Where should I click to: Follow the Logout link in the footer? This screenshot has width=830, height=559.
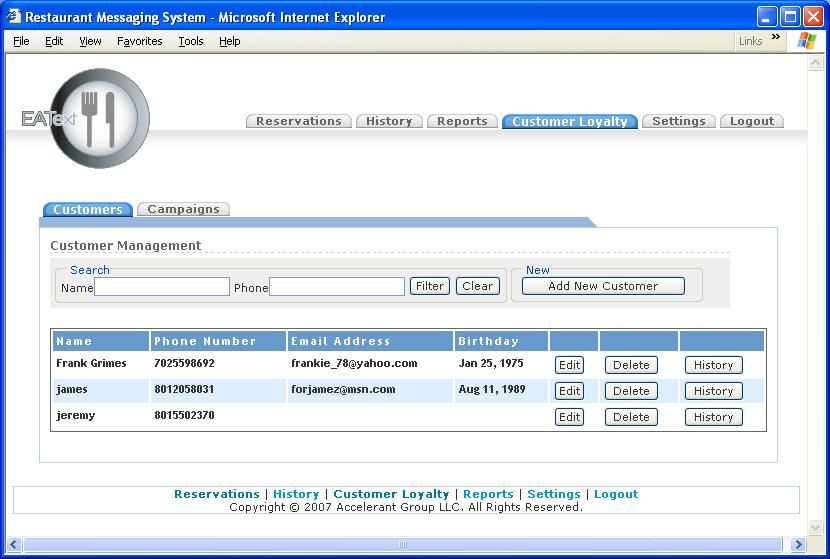click(x=615, y=494)
